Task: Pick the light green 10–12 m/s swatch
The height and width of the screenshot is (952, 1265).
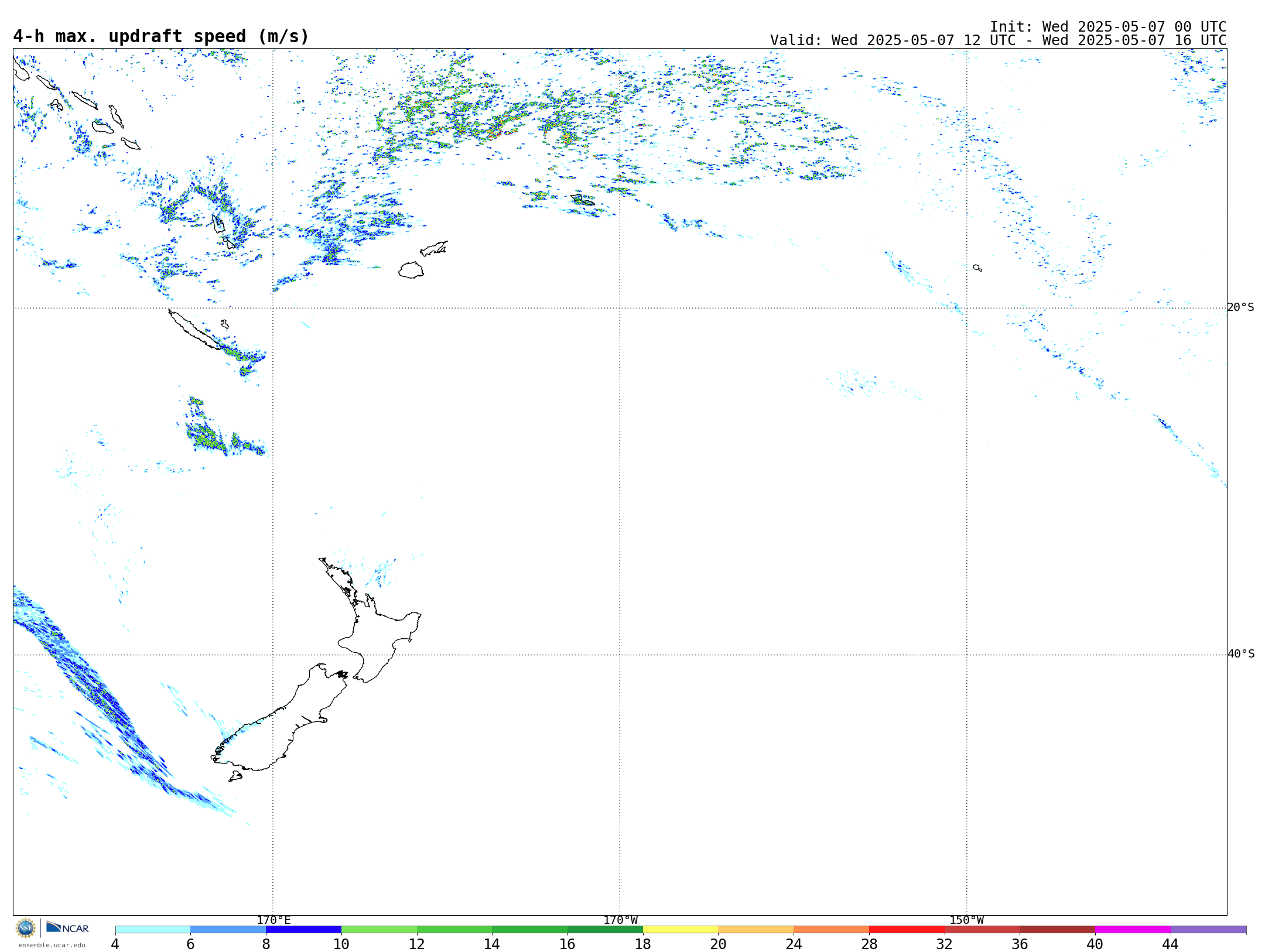Action: pos(379,929)
